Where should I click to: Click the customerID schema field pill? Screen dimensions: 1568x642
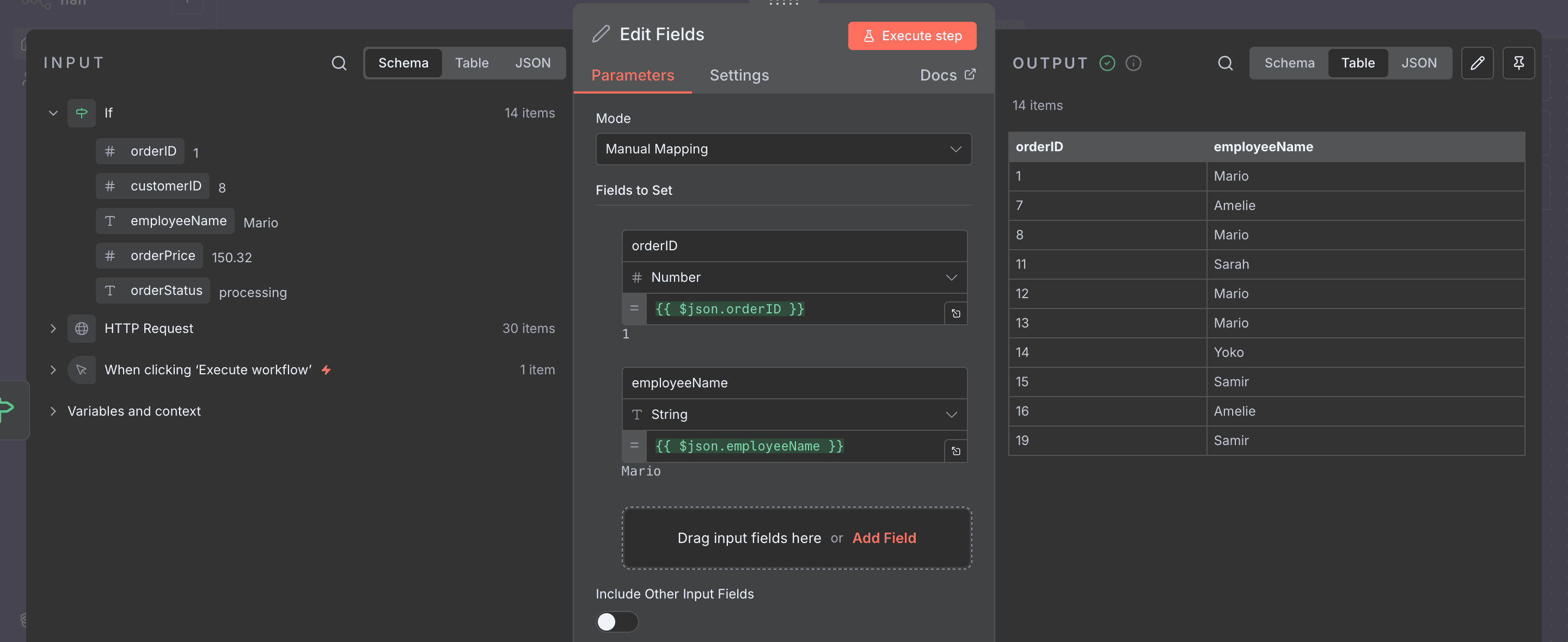[152, 186]
